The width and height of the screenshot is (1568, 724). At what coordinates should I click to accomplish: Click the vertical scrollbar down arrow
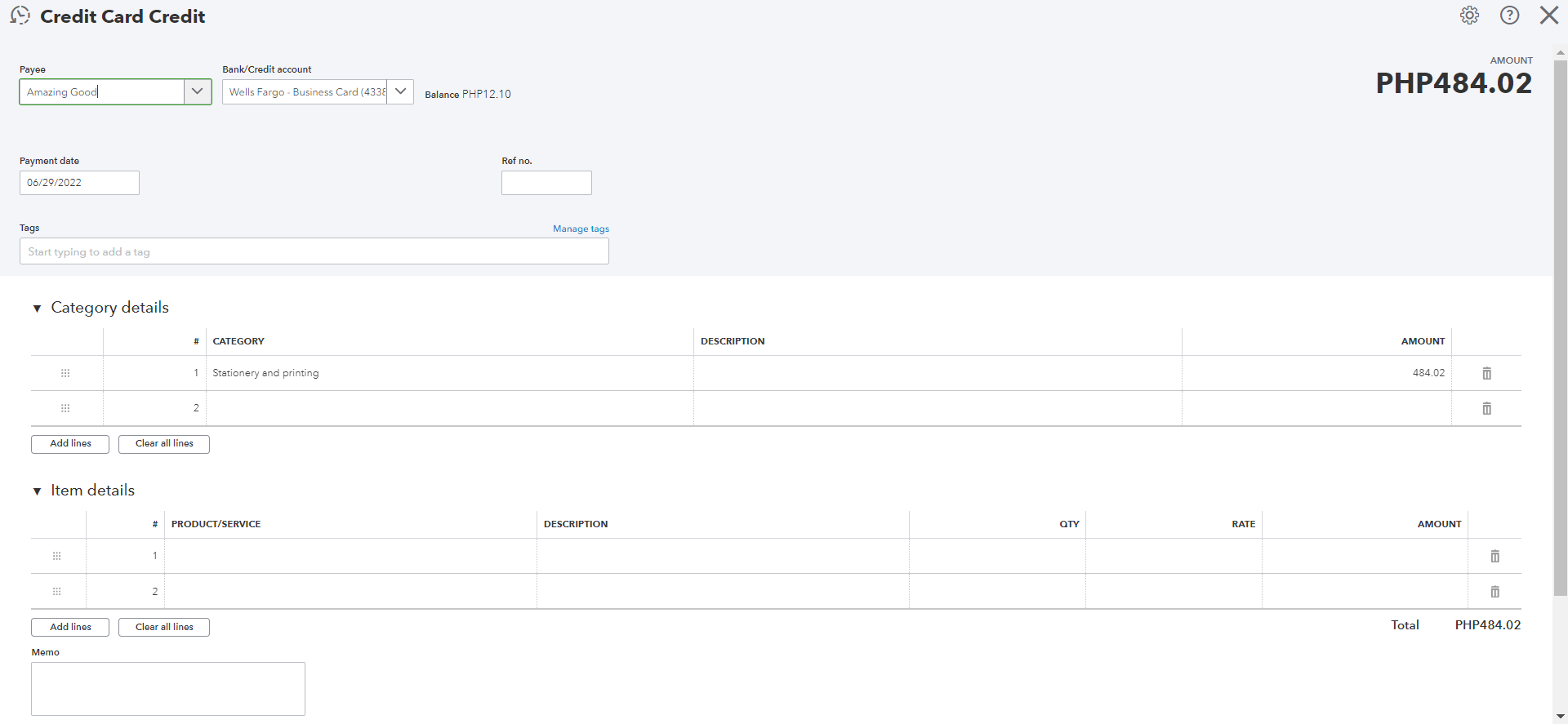[1561, 717]
